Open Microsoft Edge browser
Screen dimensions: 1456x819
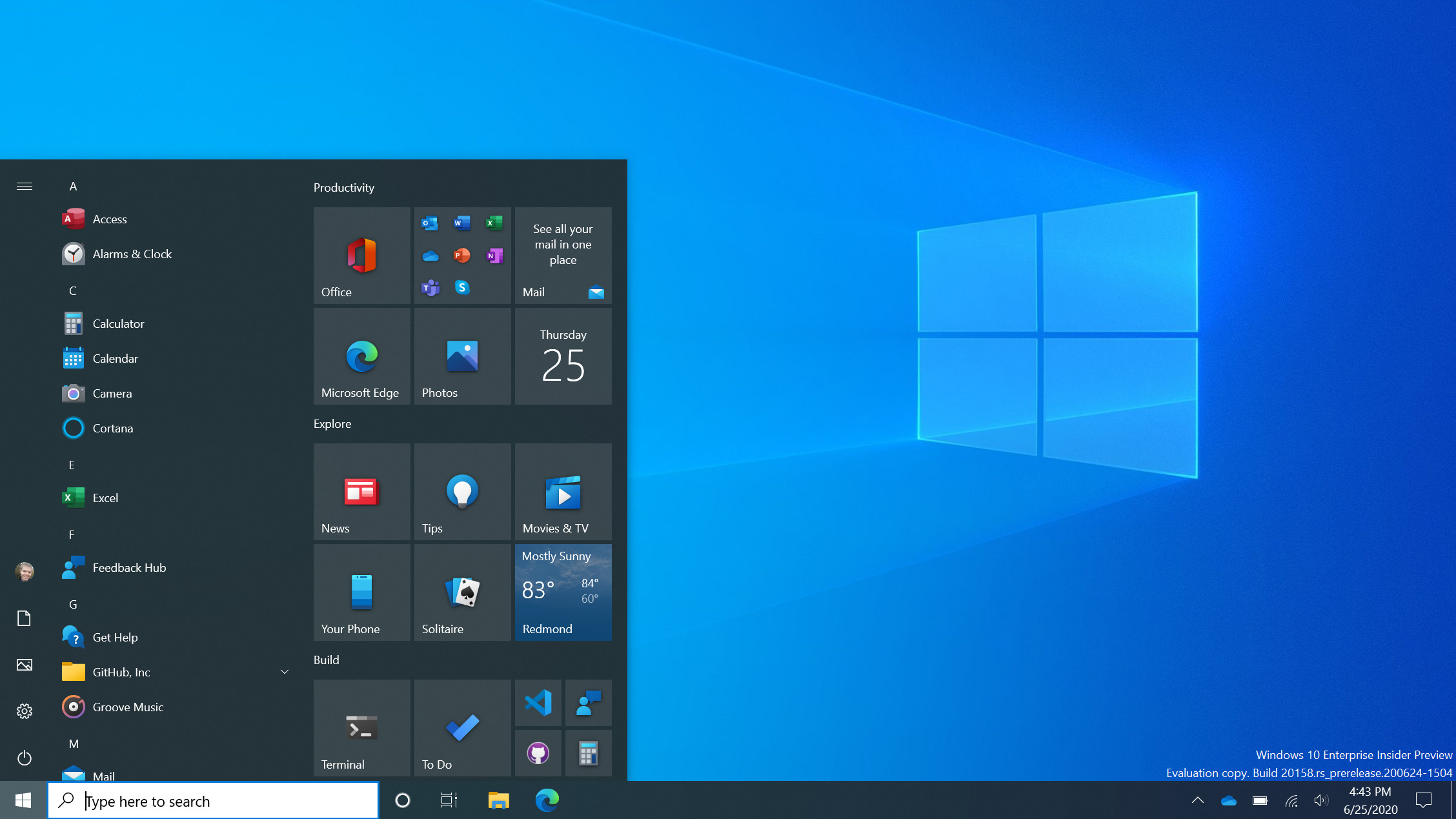click(361, 356)
